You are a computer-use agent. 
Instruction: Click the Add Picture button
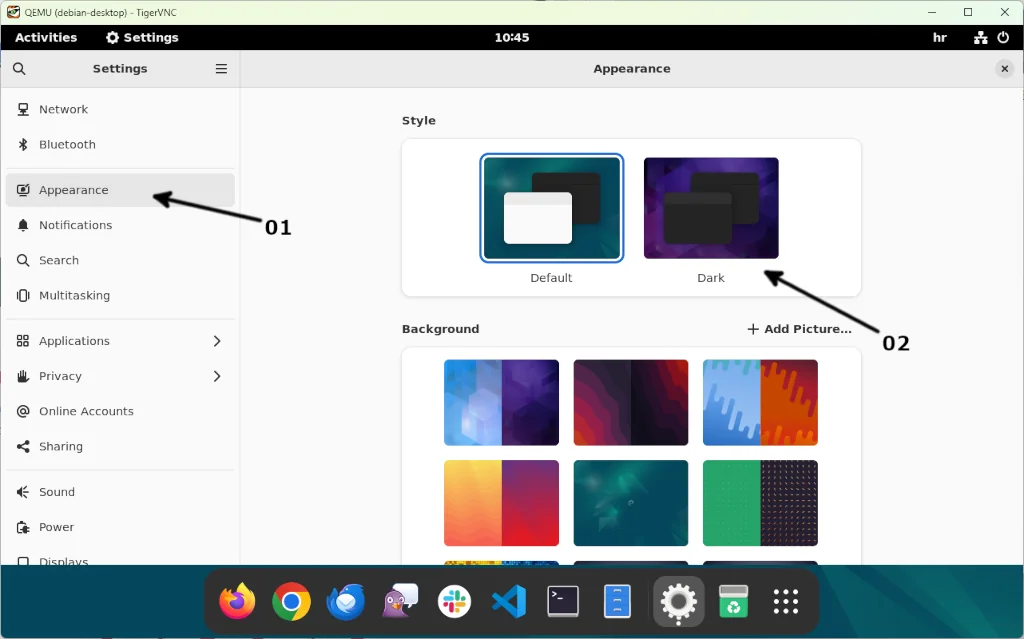799,328
